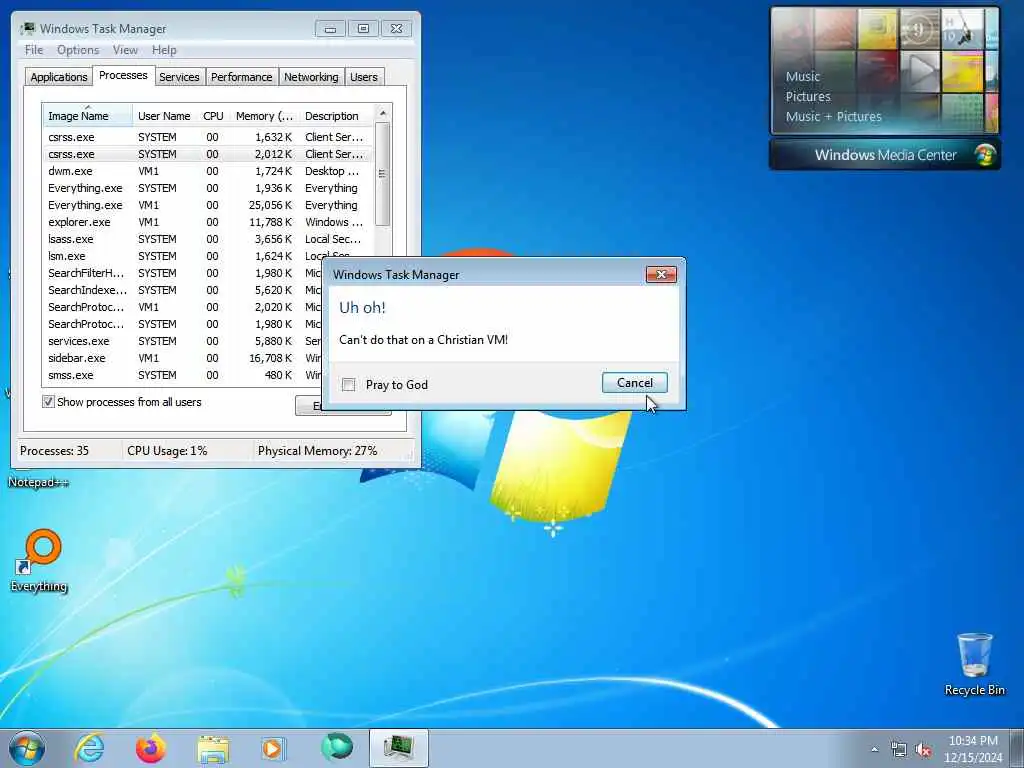Select the Everything desktop shortcut

click(x=39, y=561)
